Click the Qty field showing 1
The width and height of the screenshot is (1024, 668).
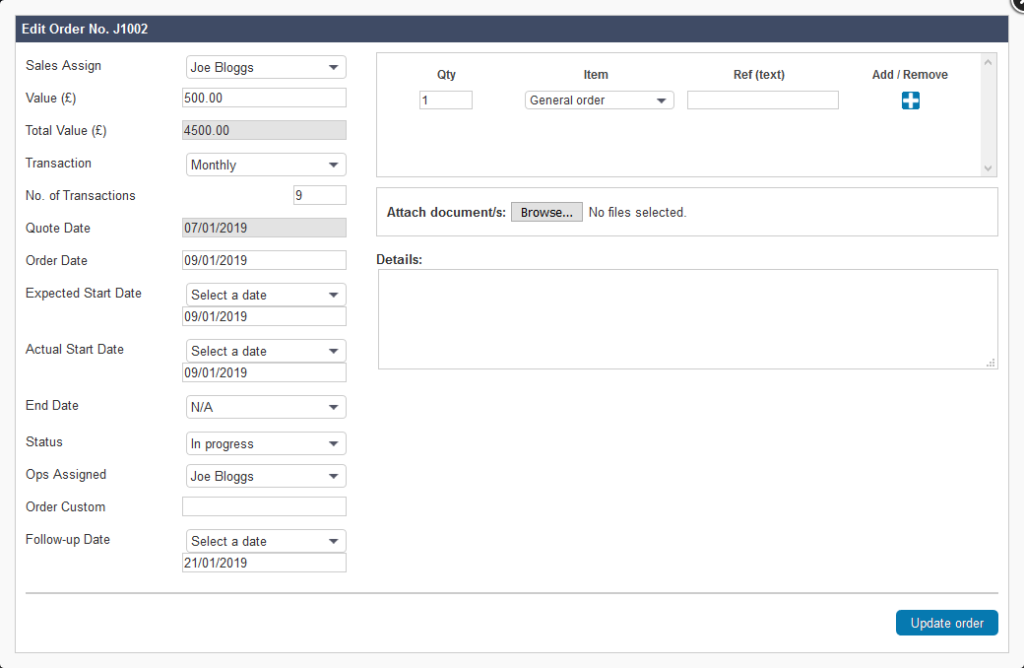pos(446,100)
